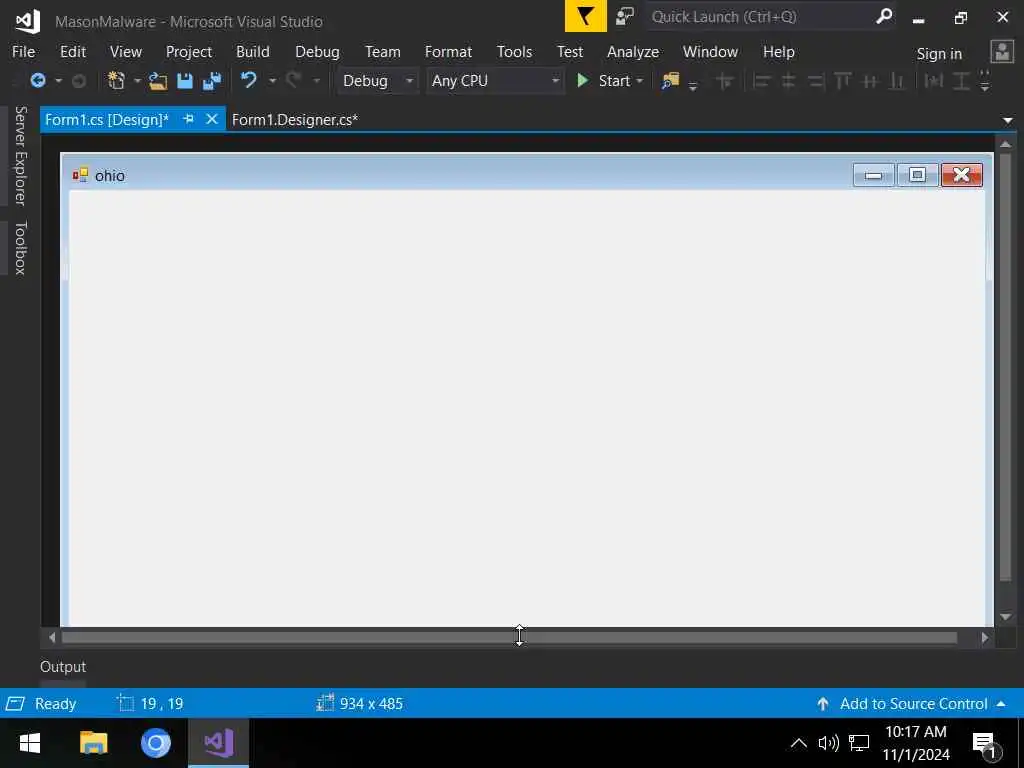
Task: Open the document tab list dropdown arrow
Action: (1008, 120)
